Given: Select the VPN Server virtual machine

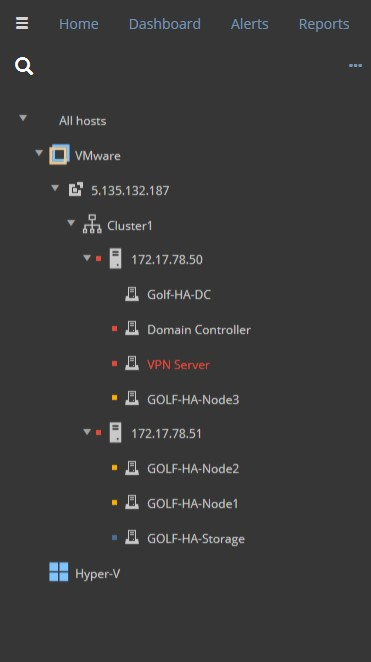Looking at the screenshot, I should click(178, 364).
